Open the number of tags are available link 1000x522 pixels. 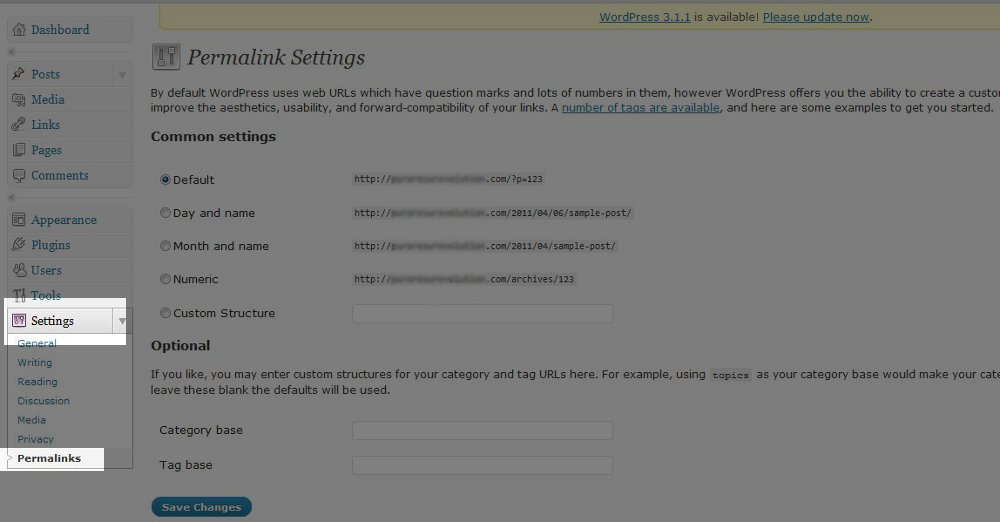(640, 108)
